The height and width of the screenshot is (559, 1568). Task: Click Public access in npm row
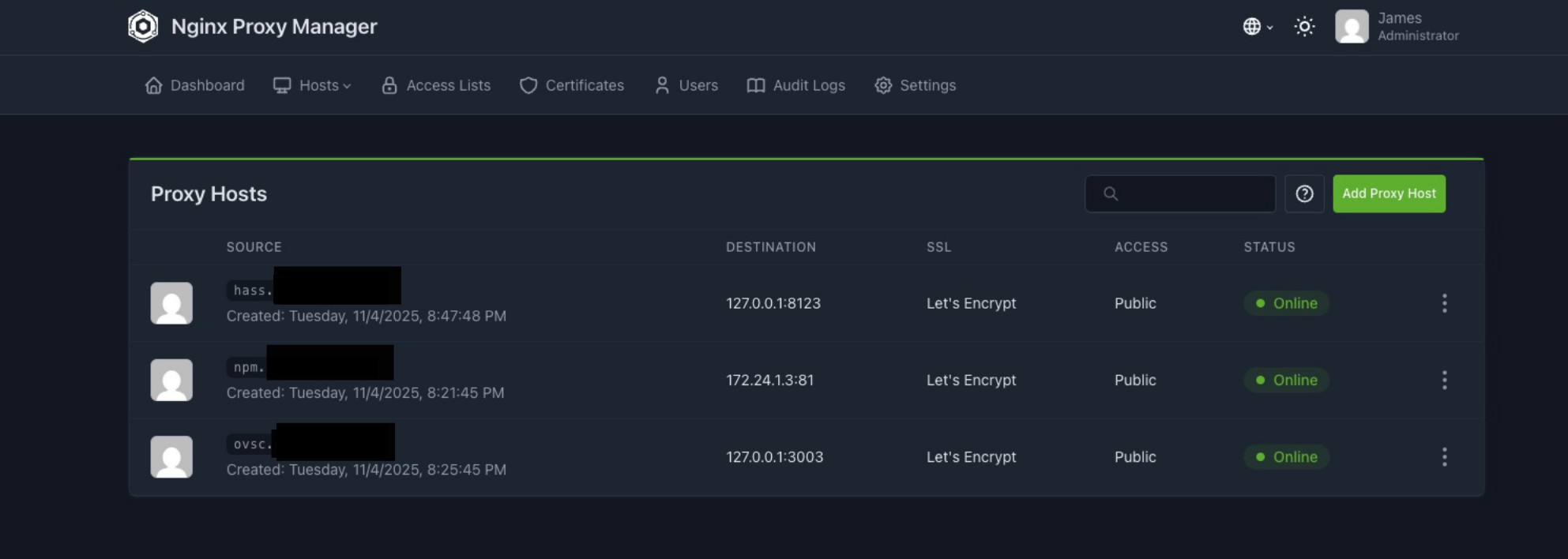coord(1135,380)
